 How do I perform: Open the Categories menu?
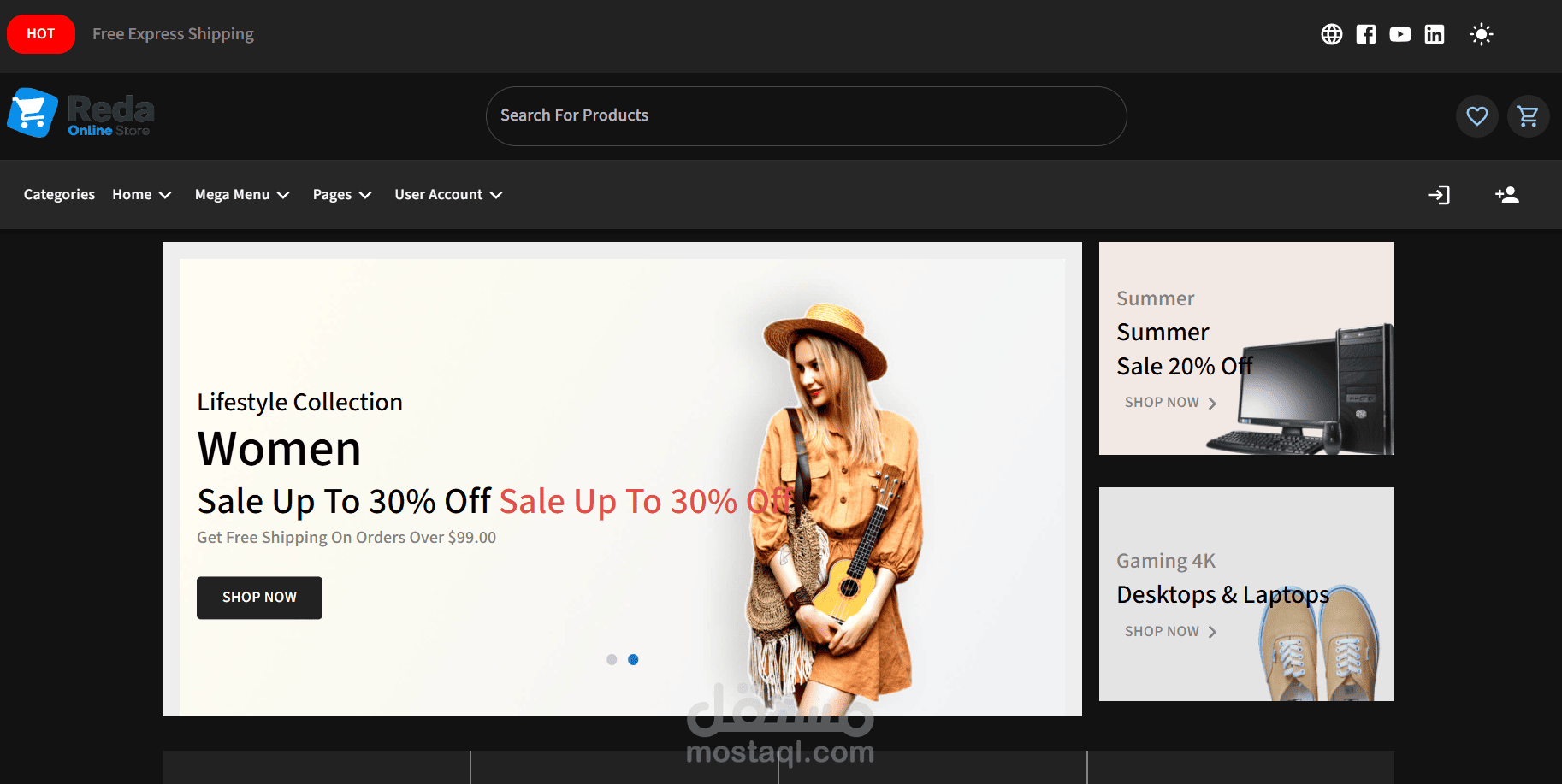(x=59, y=195)
